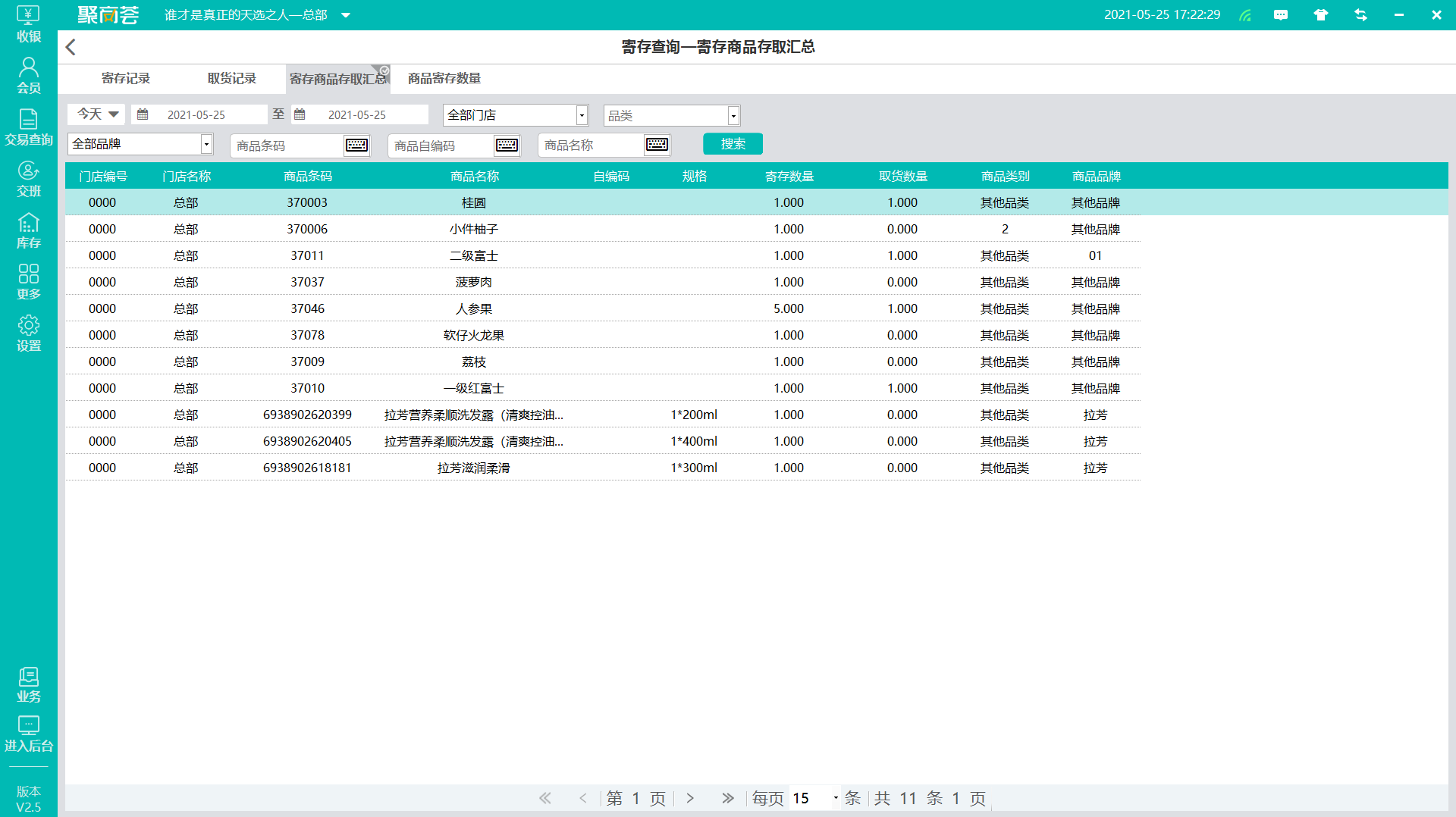
Task: Click the sync switch arrows icon
Action: coord(1360,15)
